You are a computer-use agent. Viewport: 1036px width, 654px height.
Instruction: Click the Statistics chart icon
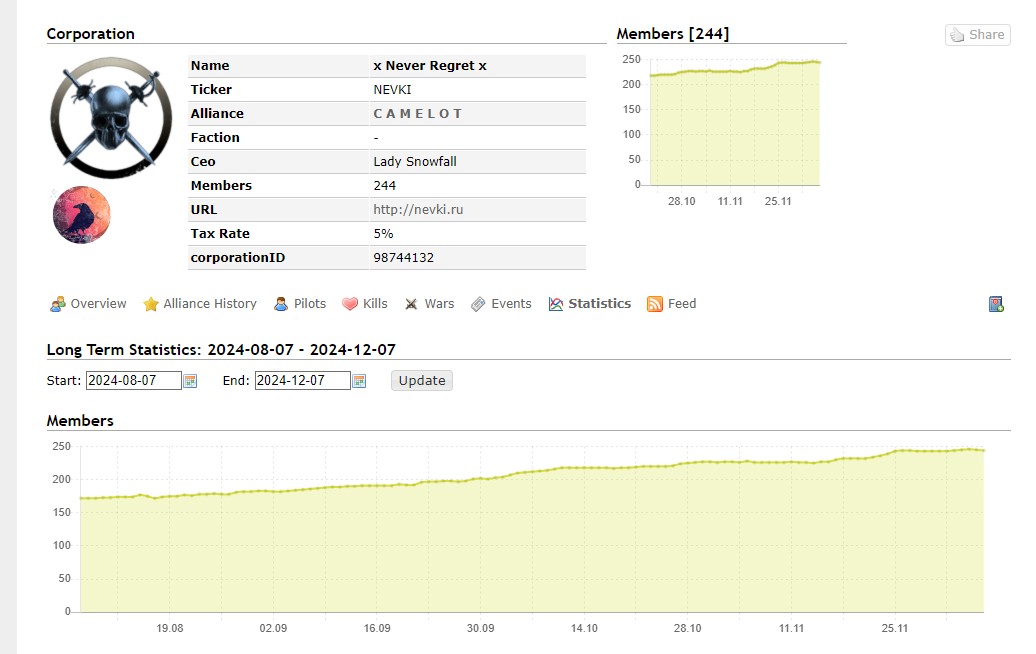click(x=556, y=304)
